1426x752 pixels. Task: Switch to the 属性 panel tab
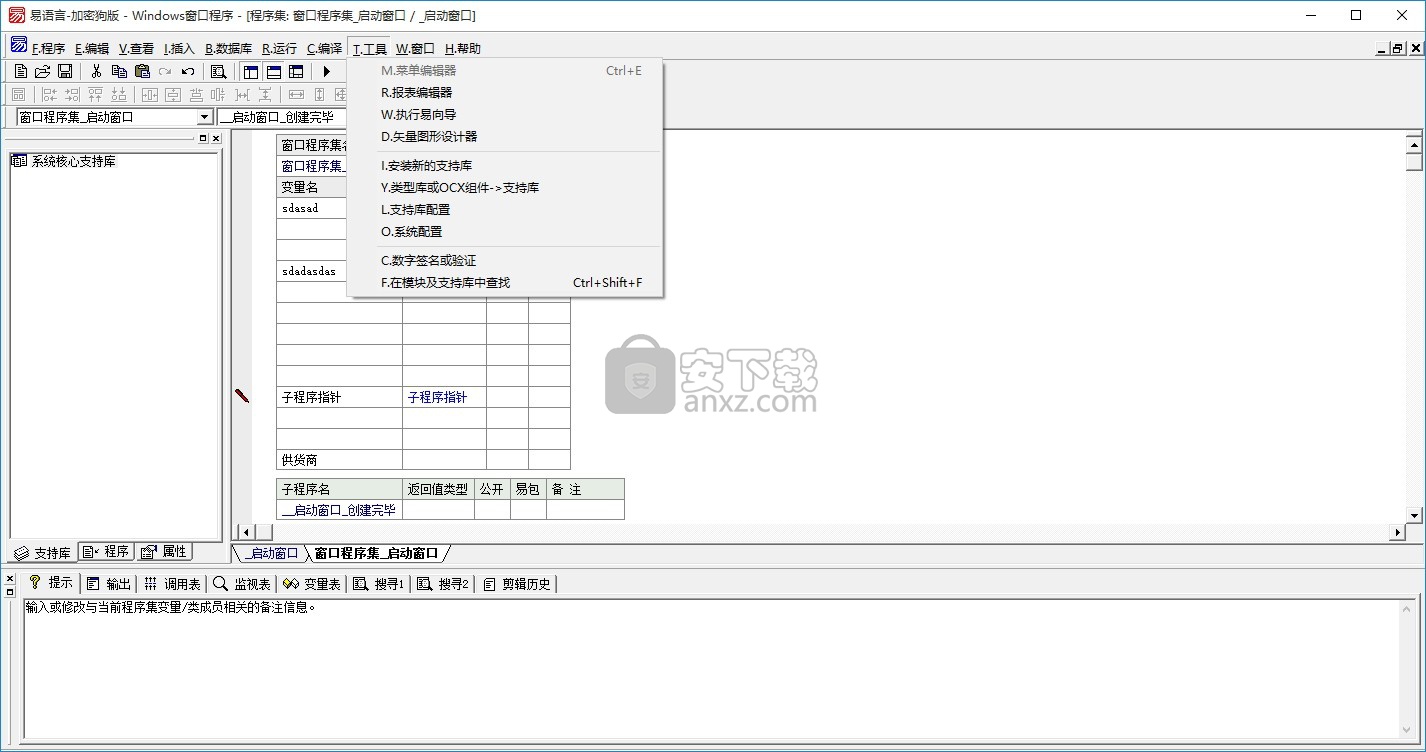coord(164,551)
